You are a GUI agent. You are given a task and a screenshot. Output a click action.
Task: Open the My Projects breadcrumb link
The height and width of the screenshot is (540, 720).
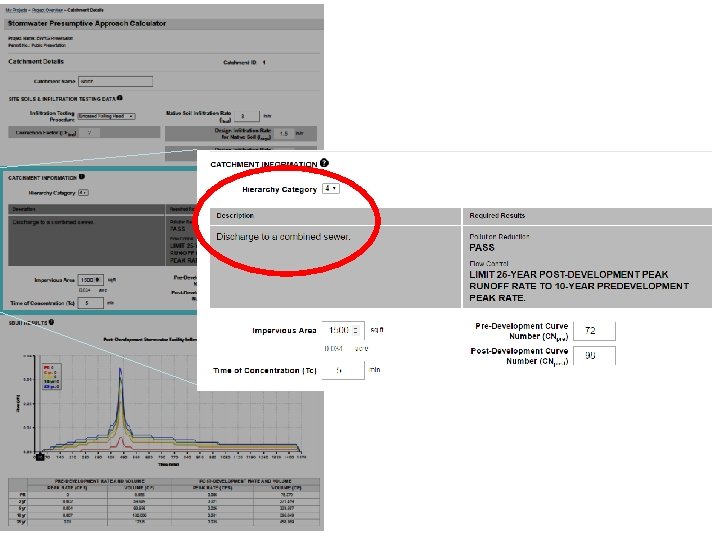click(17, 10)
